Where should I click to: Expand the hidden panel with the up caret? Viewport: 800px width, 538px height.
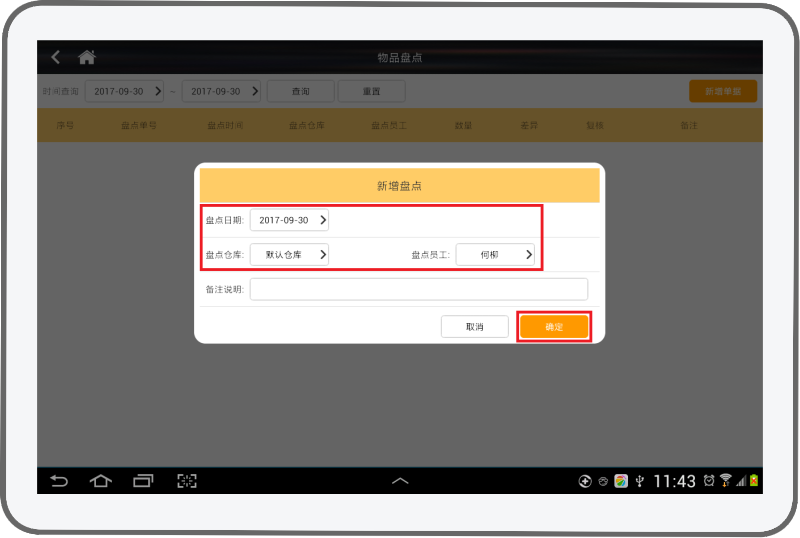coord(400,481)
